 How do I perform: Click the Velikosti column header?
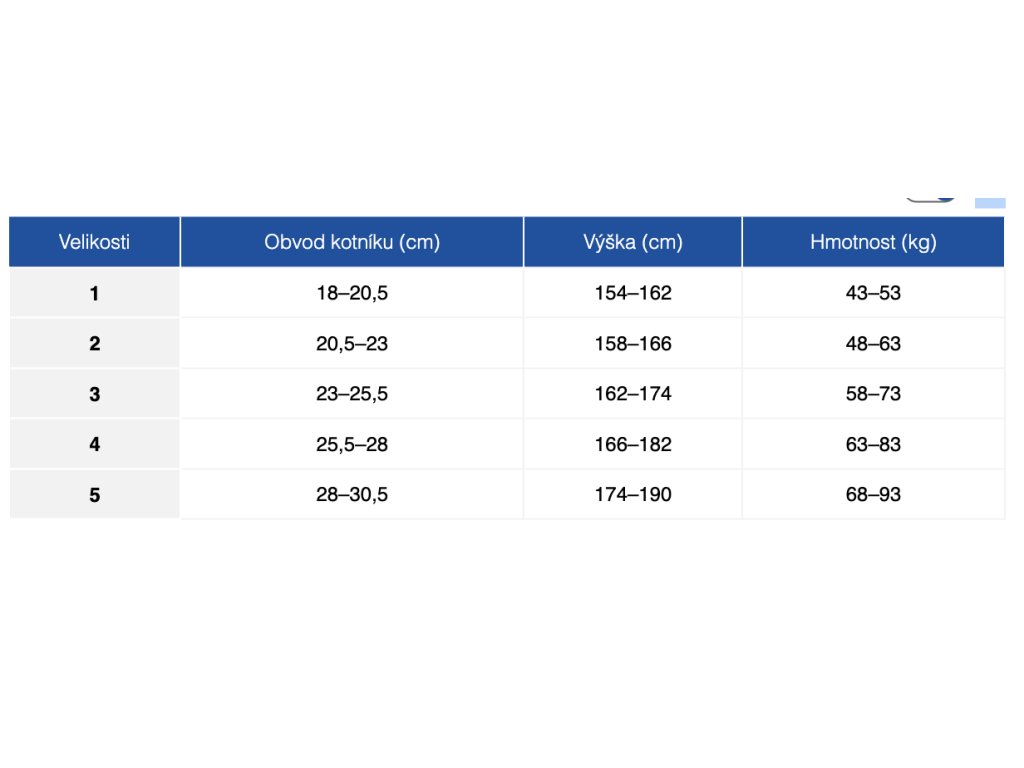pyautogui.click(x=94, y=242)
